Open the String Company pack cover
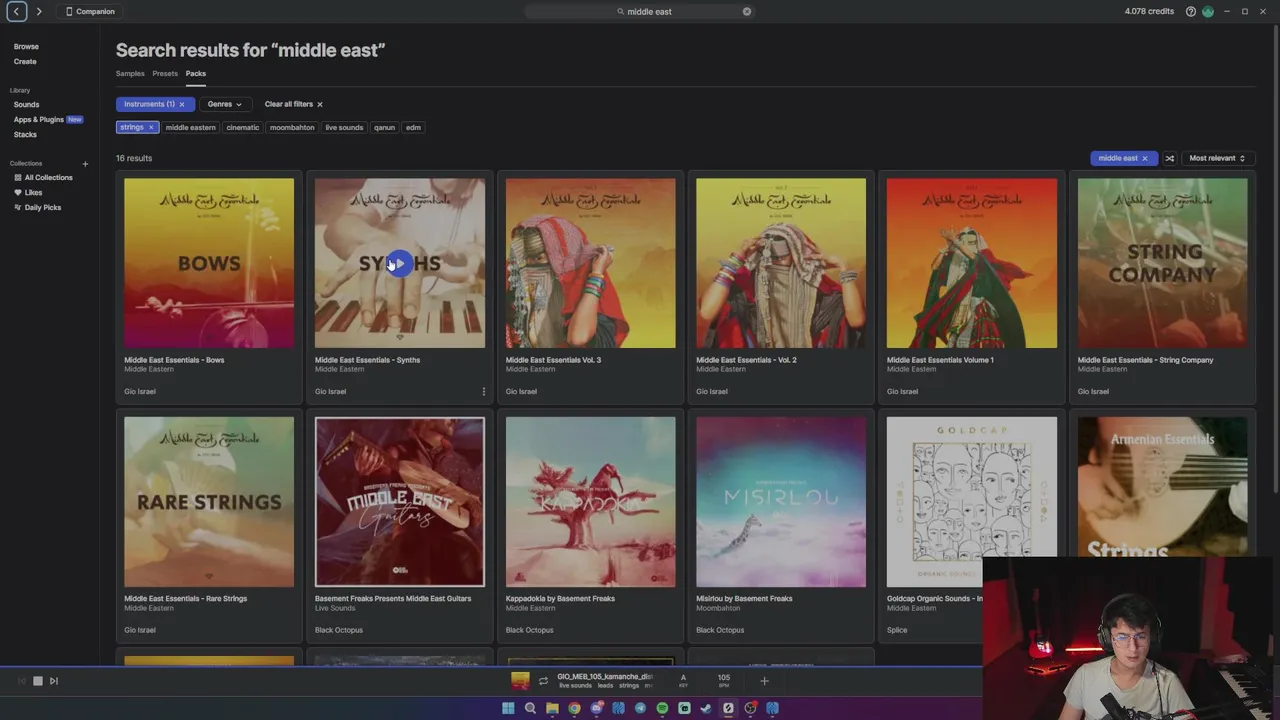Screen dimensions: 1280x720 point(1162,263)
